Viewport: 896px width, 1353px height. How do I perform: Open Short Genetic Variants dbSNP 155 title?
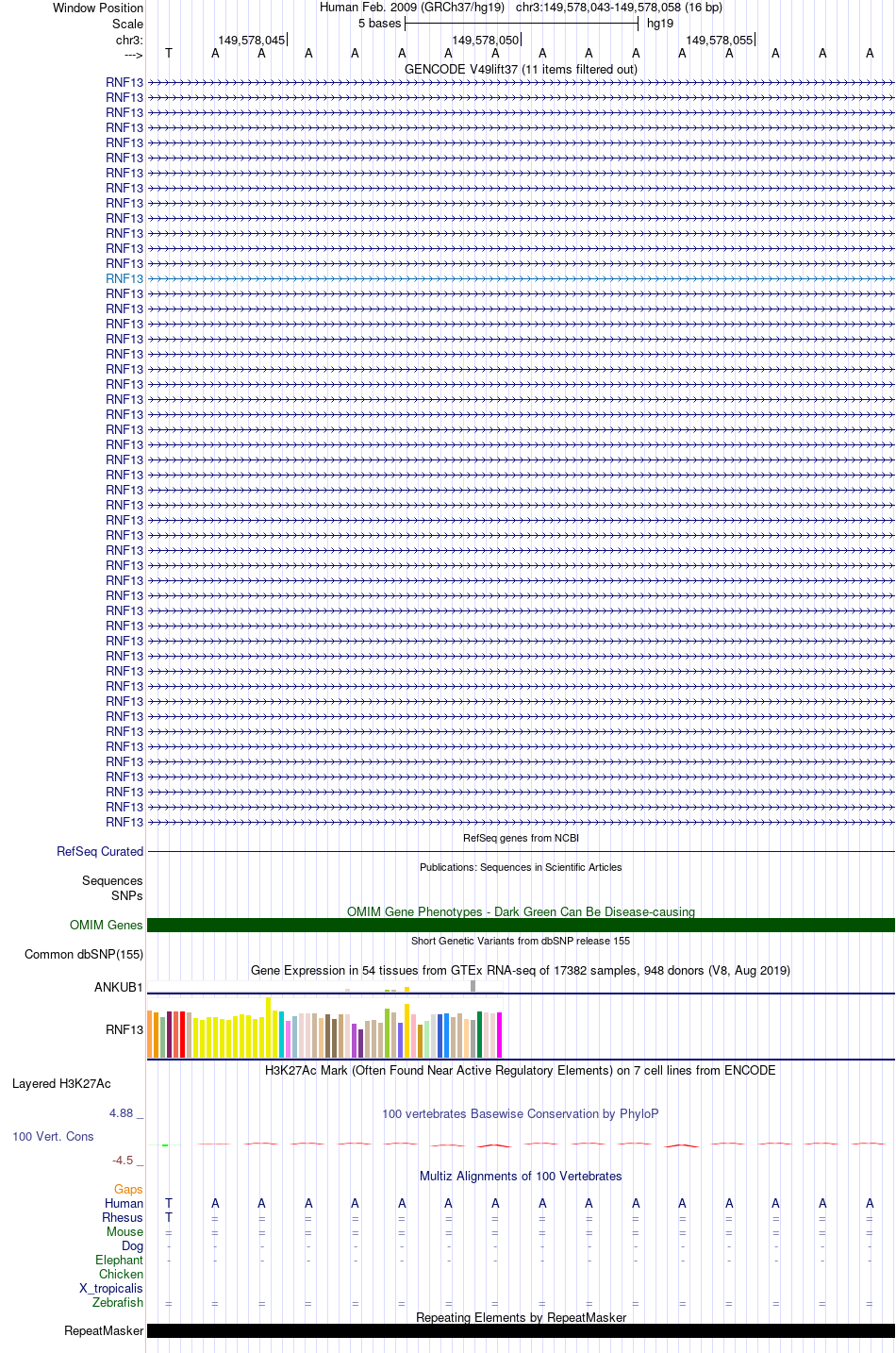pyautogui.click(x=521, y=941)
